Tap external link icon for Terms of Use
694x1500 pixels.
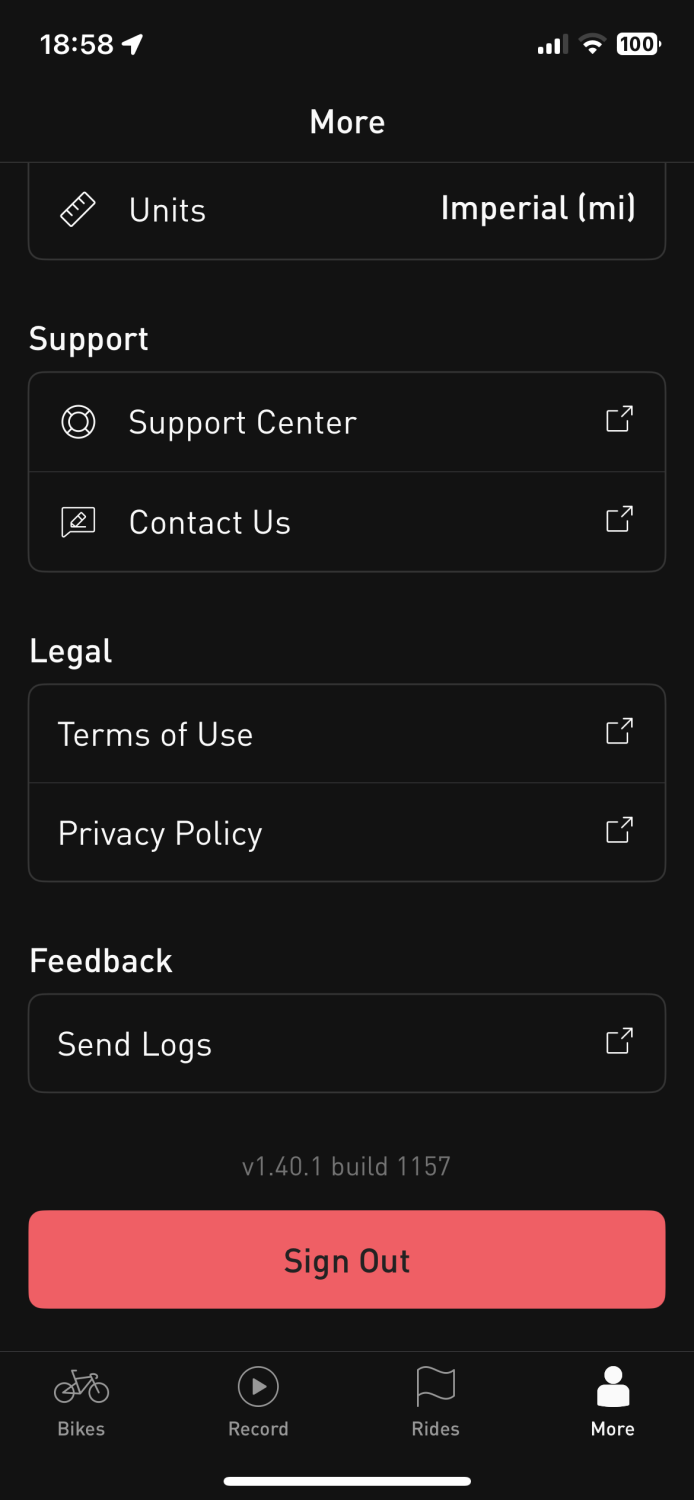click(619, 731)
